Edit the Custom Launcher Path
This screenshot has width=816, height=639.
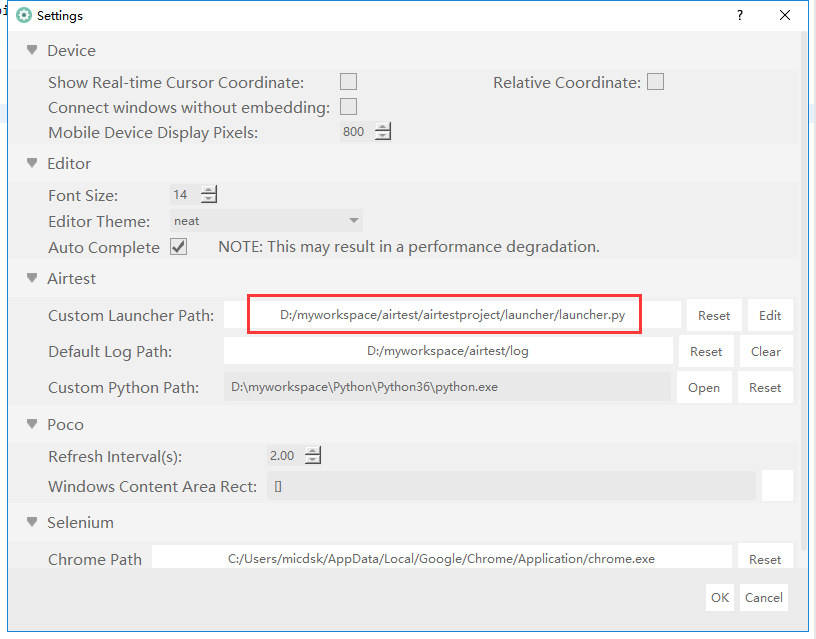[x=770, y=315]
